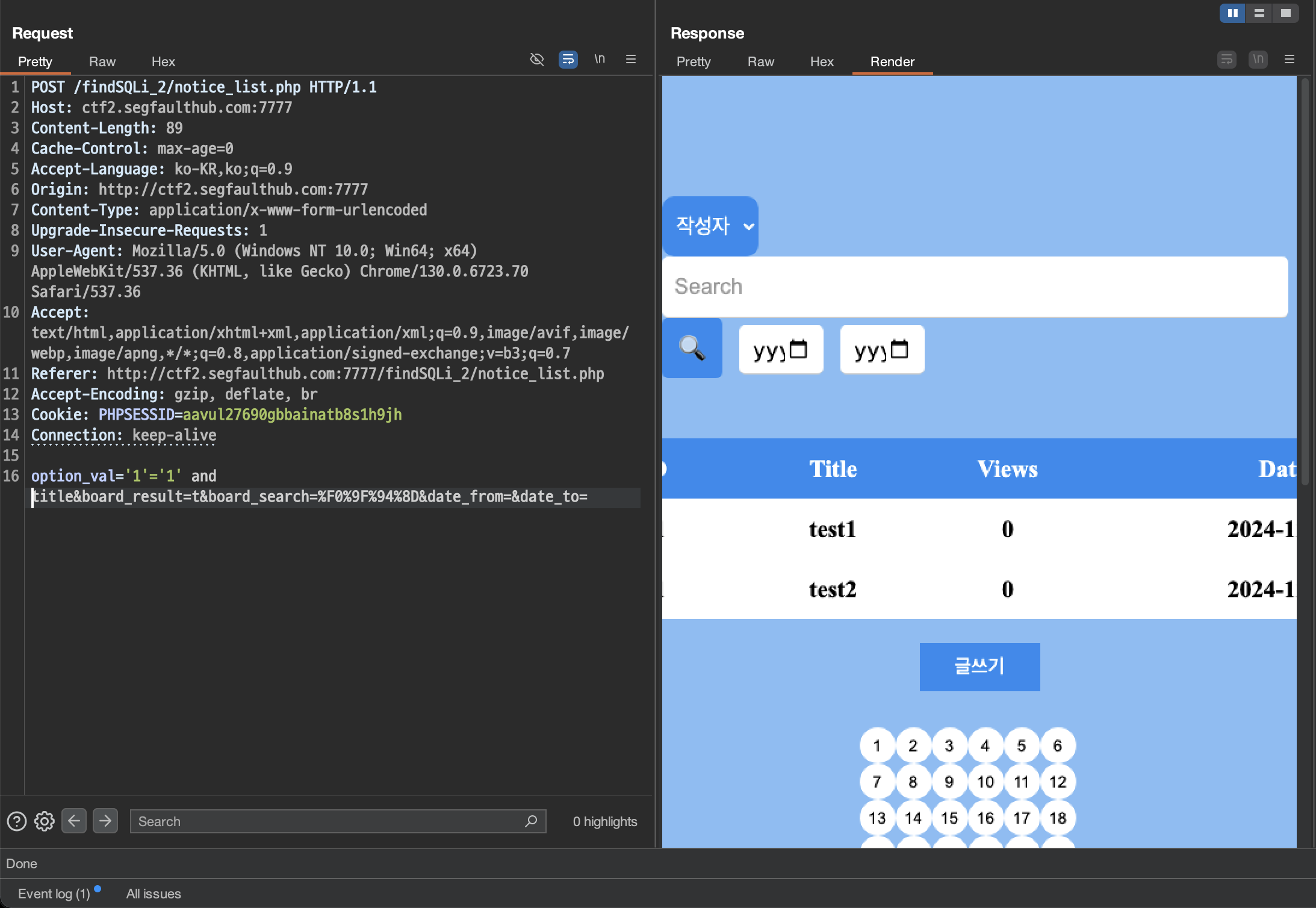Select top-bottom split layout icon
This screenshot has height=908, width=1316.
(1259, 13)
